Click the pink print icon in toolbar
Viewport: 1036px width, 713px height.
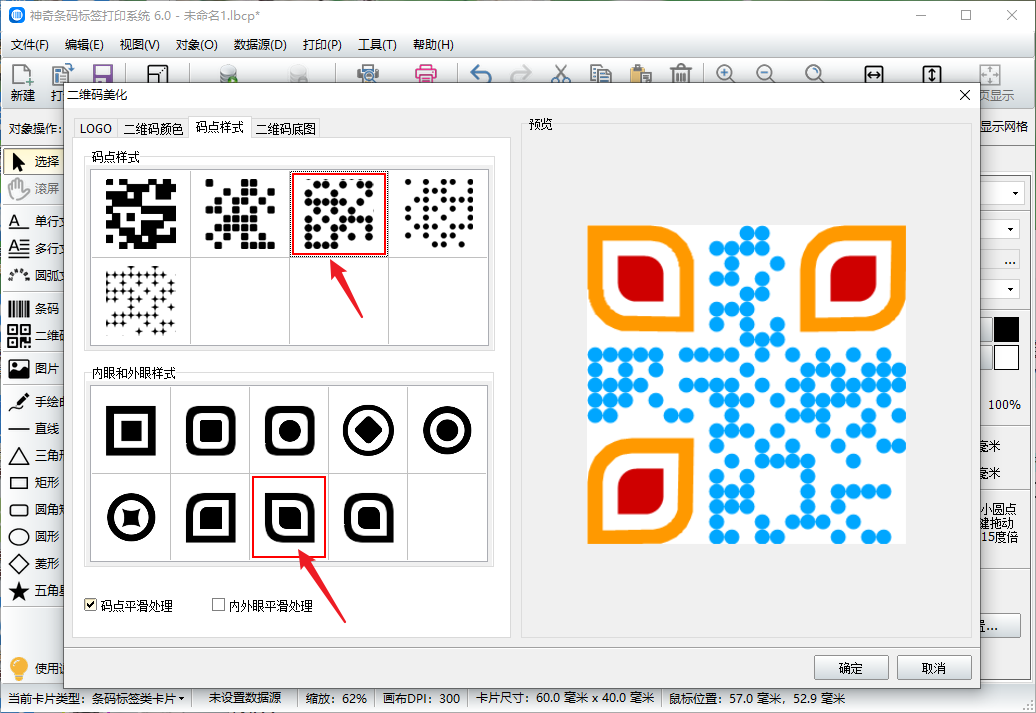[x=426, y=73]
